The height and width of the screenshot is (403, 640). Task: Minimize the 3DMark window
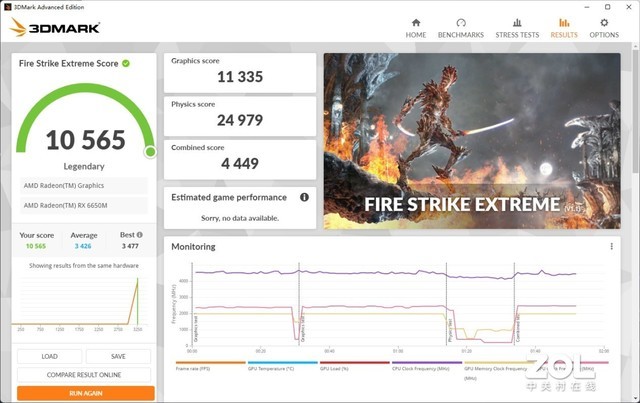[x=587, y=7]
